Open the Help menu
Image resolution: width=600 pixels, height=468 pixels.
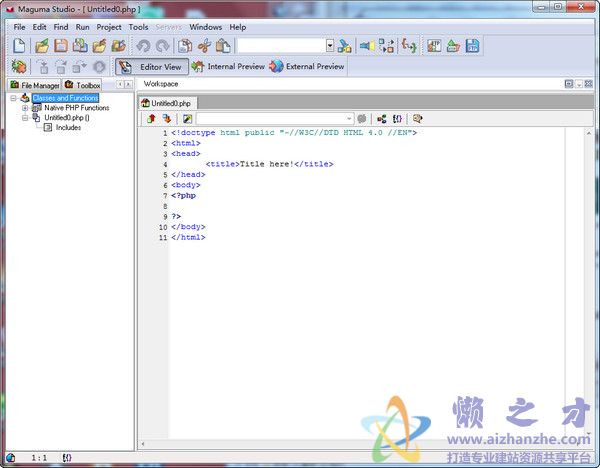pos(238,27)
